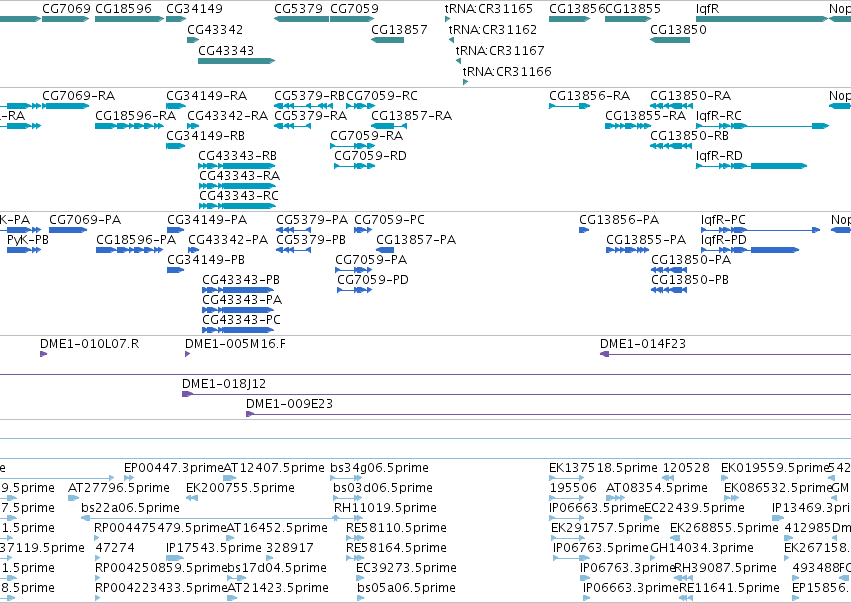The width and height of the screenshot is (851, 603).
Task: Click the GH14034.3prime EST label
Action: point(702,548)
